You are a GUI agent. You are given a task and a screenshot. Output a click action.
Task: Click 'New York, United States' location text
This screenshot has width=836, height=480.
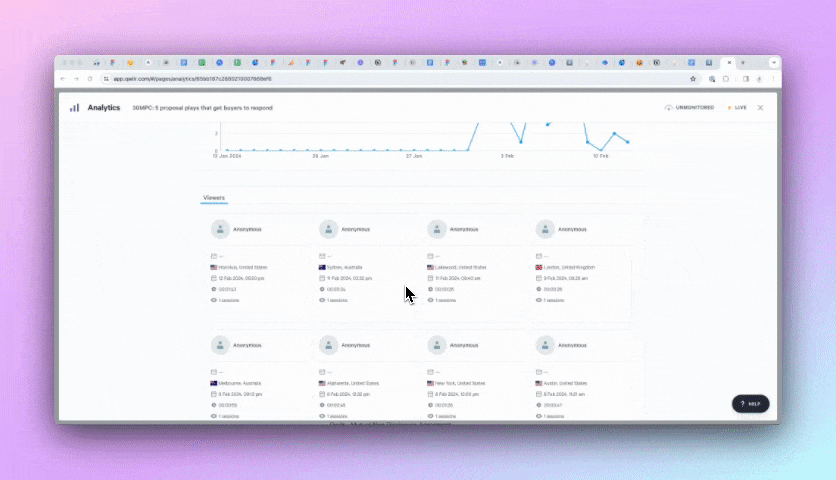460,383
